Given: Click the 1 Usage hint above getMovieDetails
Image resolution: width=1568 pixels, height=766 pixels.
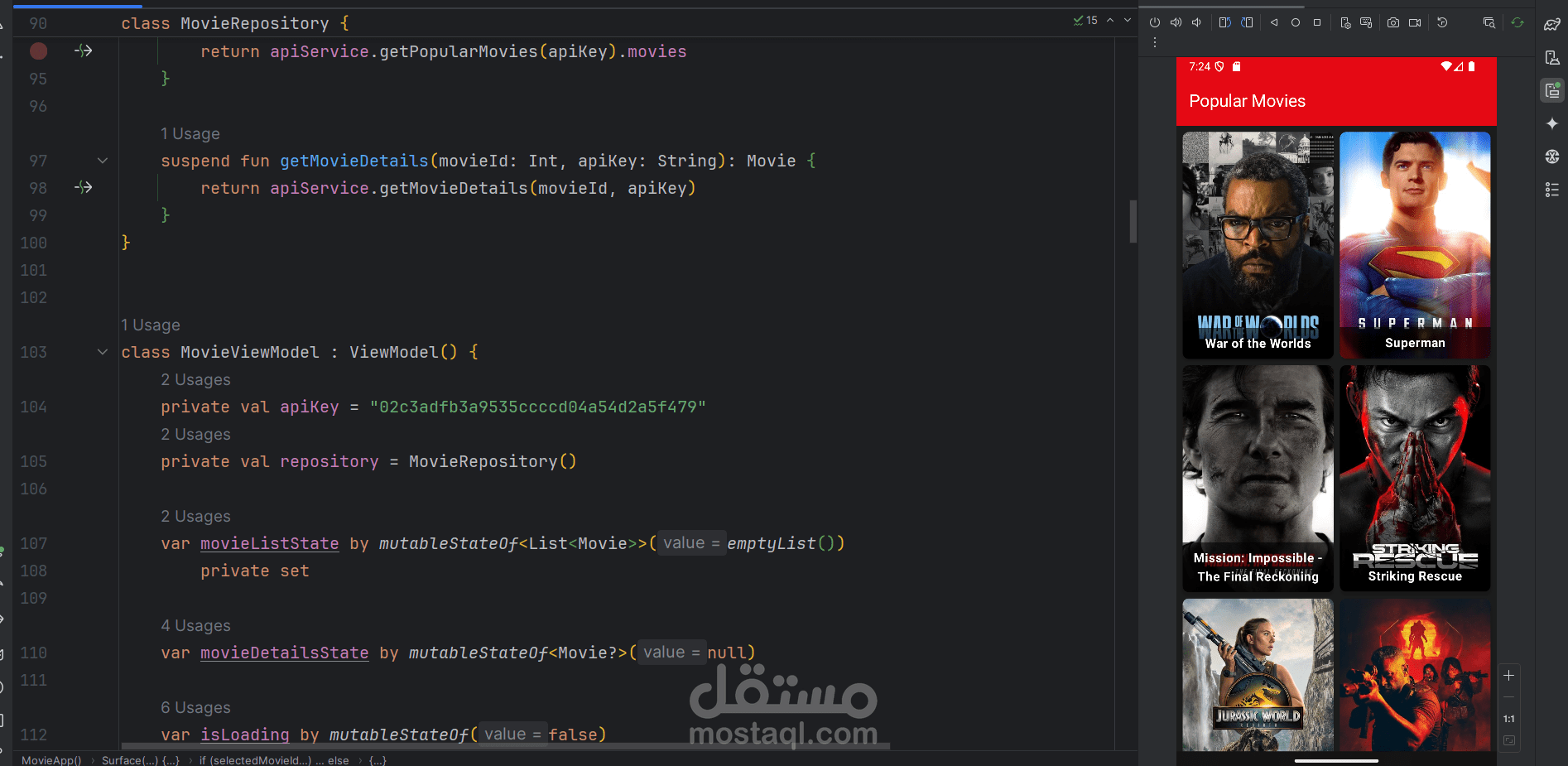Looking at the screenshot, I should (x=190, y=134).
